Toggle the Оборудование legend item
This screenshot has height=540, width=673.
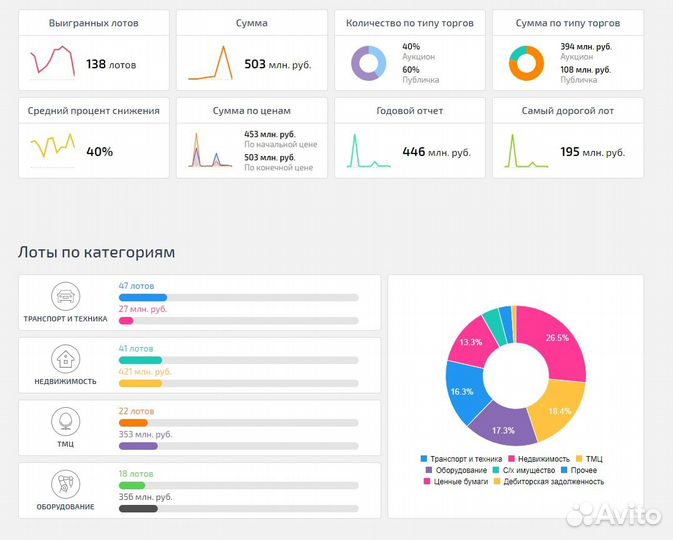pos(460,470)
